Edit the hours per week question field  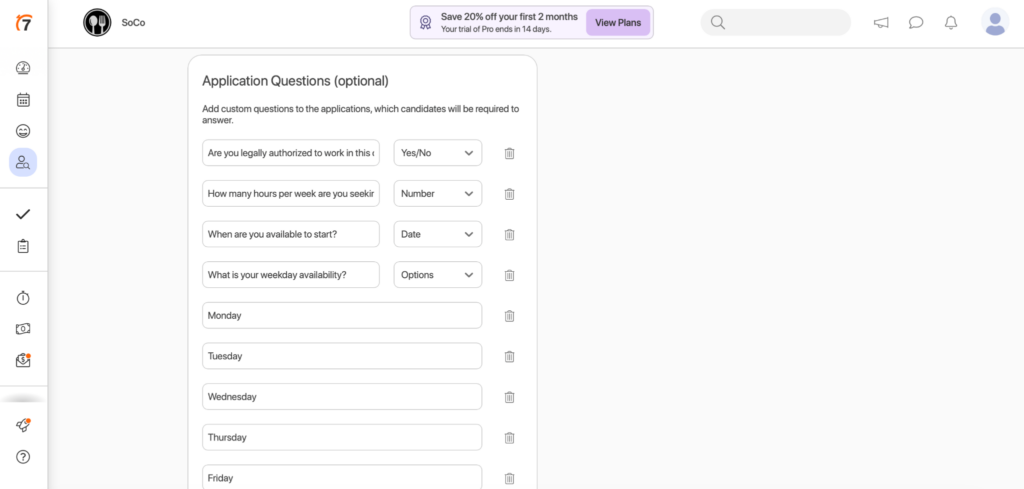291,193
